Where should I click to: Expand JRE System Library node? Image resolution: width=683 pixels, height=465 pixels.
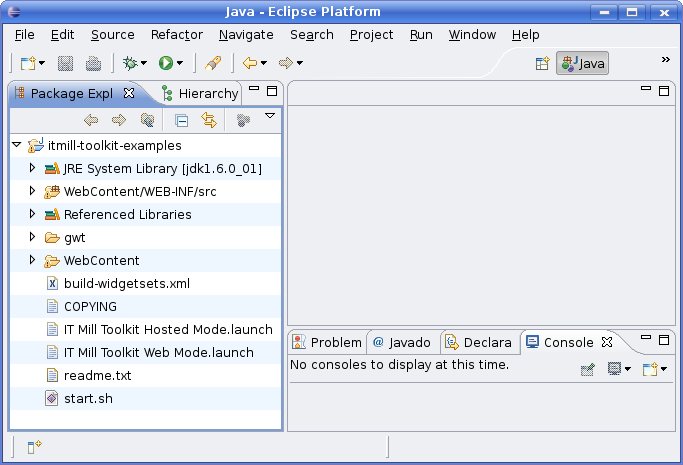pos(32,168)
